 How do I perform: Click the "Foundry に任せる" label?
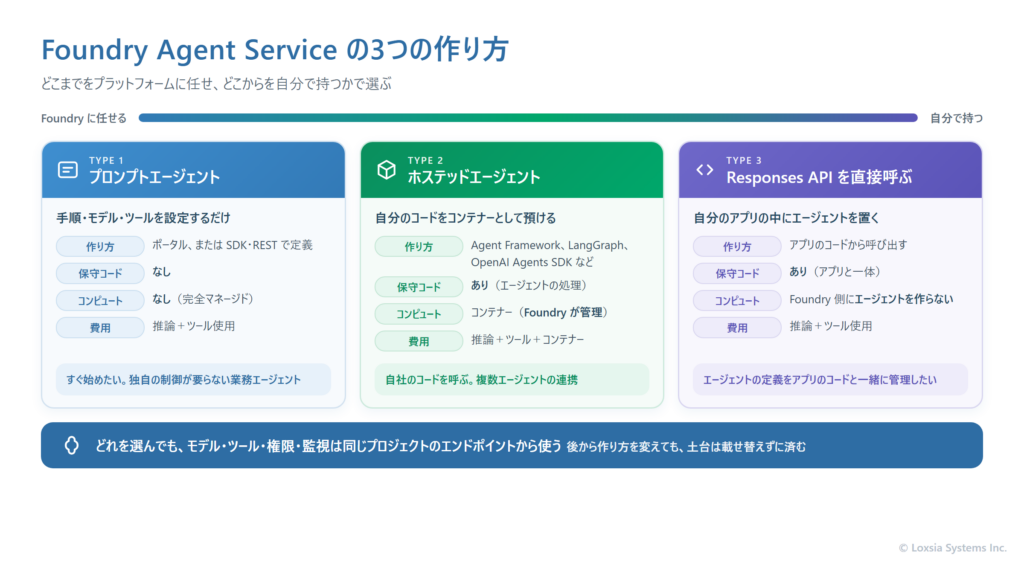(84, 118)
